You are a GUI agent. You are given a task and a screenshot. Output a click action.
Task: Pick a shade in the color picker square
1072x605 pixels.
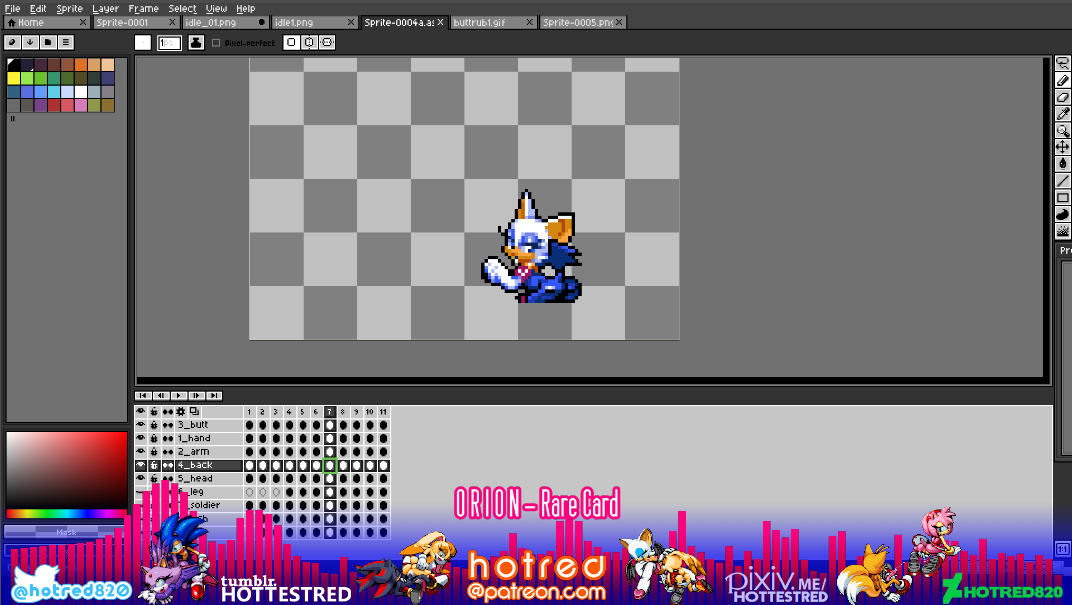[66, 470]
